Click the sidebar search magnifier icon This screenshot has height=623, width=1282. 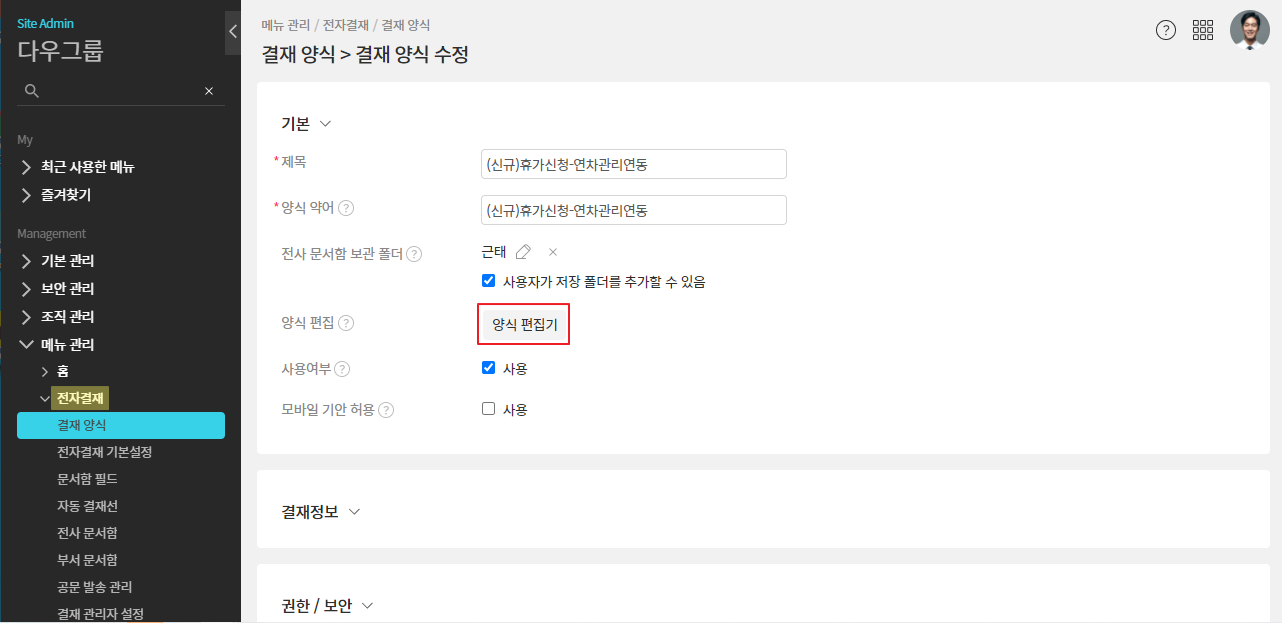click(32, 91)
